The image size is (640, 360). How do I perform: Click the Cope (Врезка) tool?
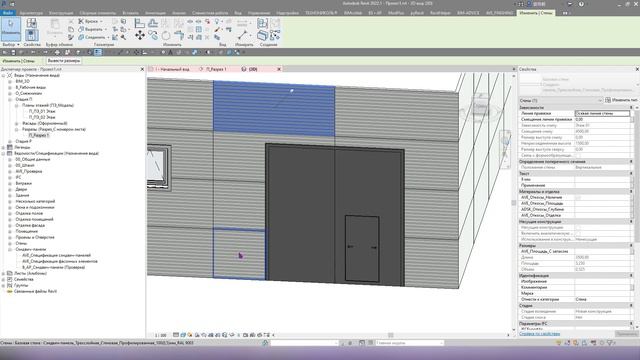(90, 21)
